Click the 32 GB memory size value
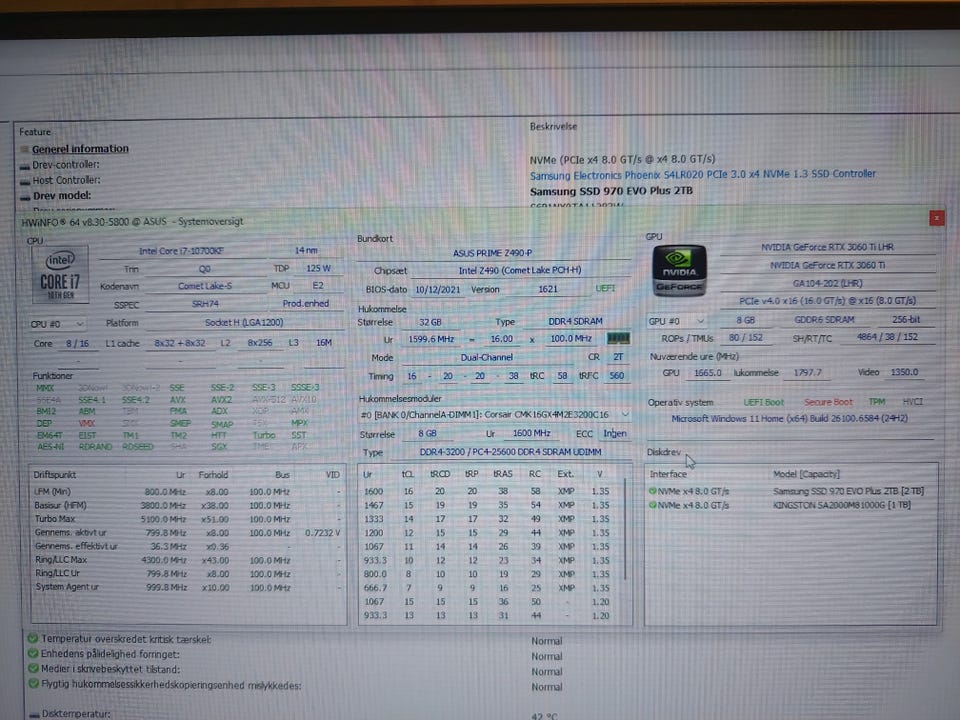 (430, 322)
